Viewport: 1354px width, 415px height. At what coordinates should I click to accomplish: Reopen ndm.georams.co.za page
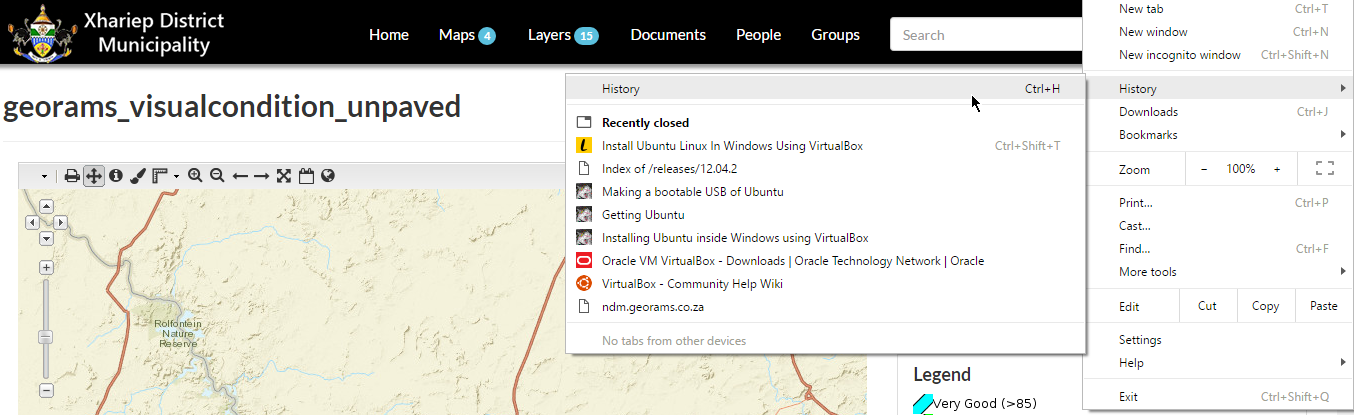[825, 307]
